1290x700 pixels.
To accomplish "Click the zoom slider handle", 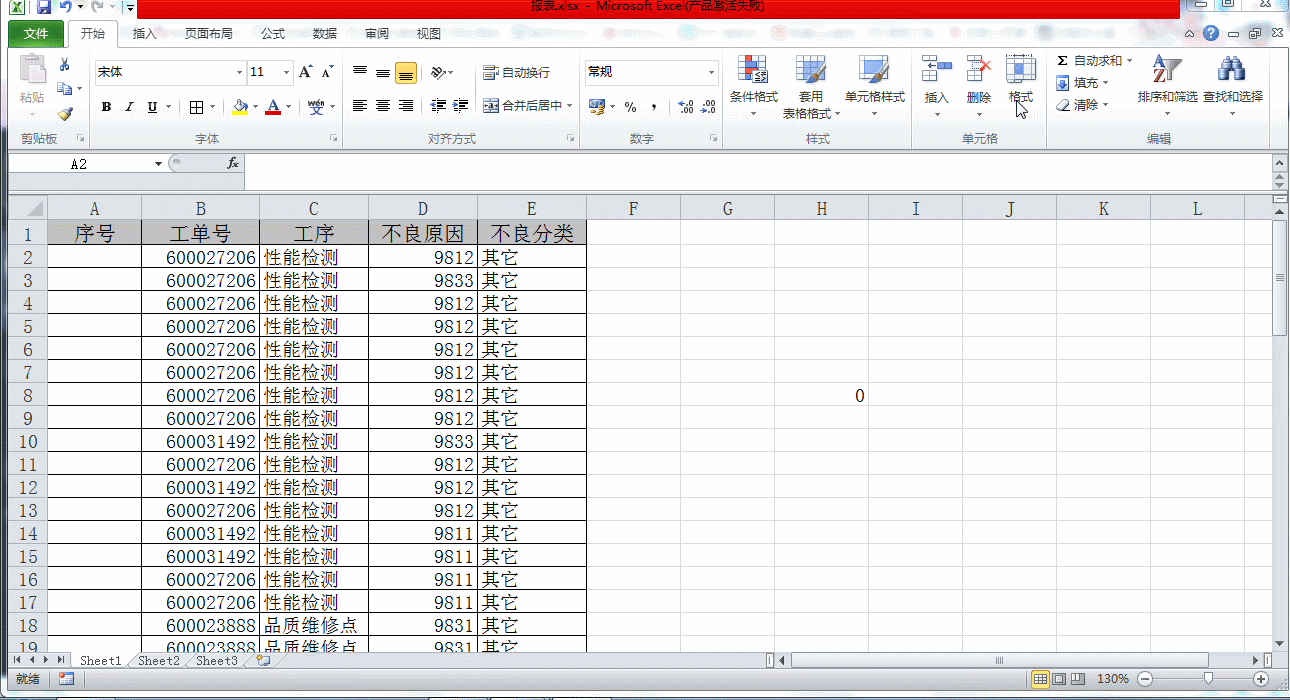I will pyautogui.click(x=1208, y=679).
